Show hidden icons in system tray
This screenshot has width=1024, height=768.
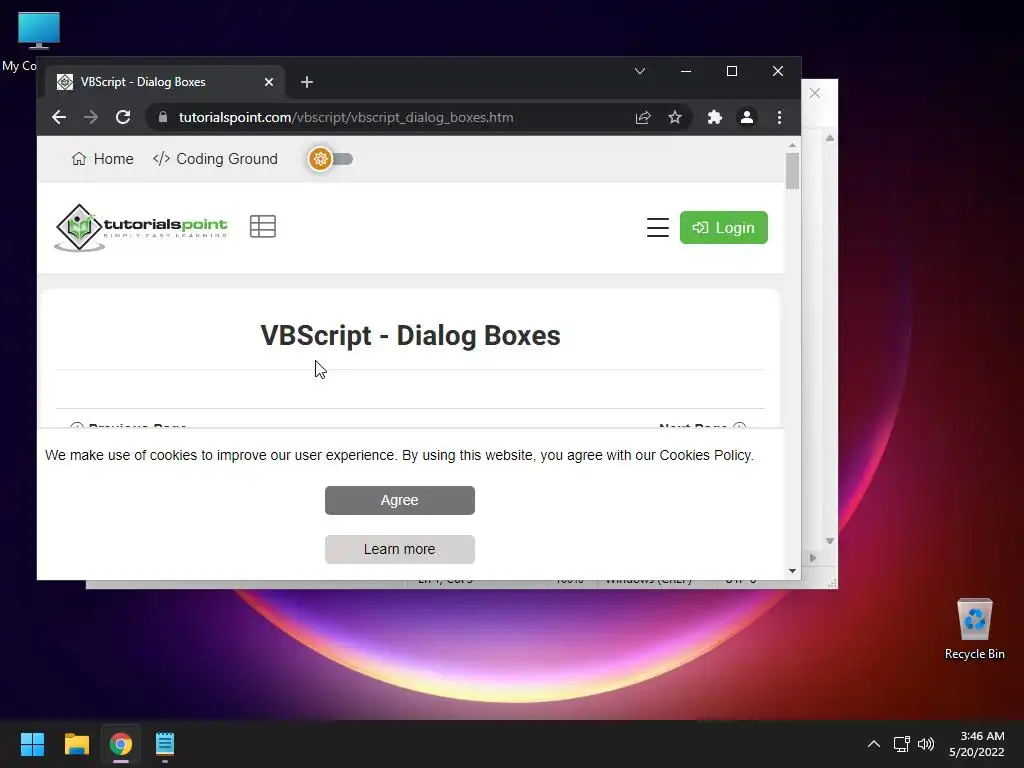[x=874, y=744]
